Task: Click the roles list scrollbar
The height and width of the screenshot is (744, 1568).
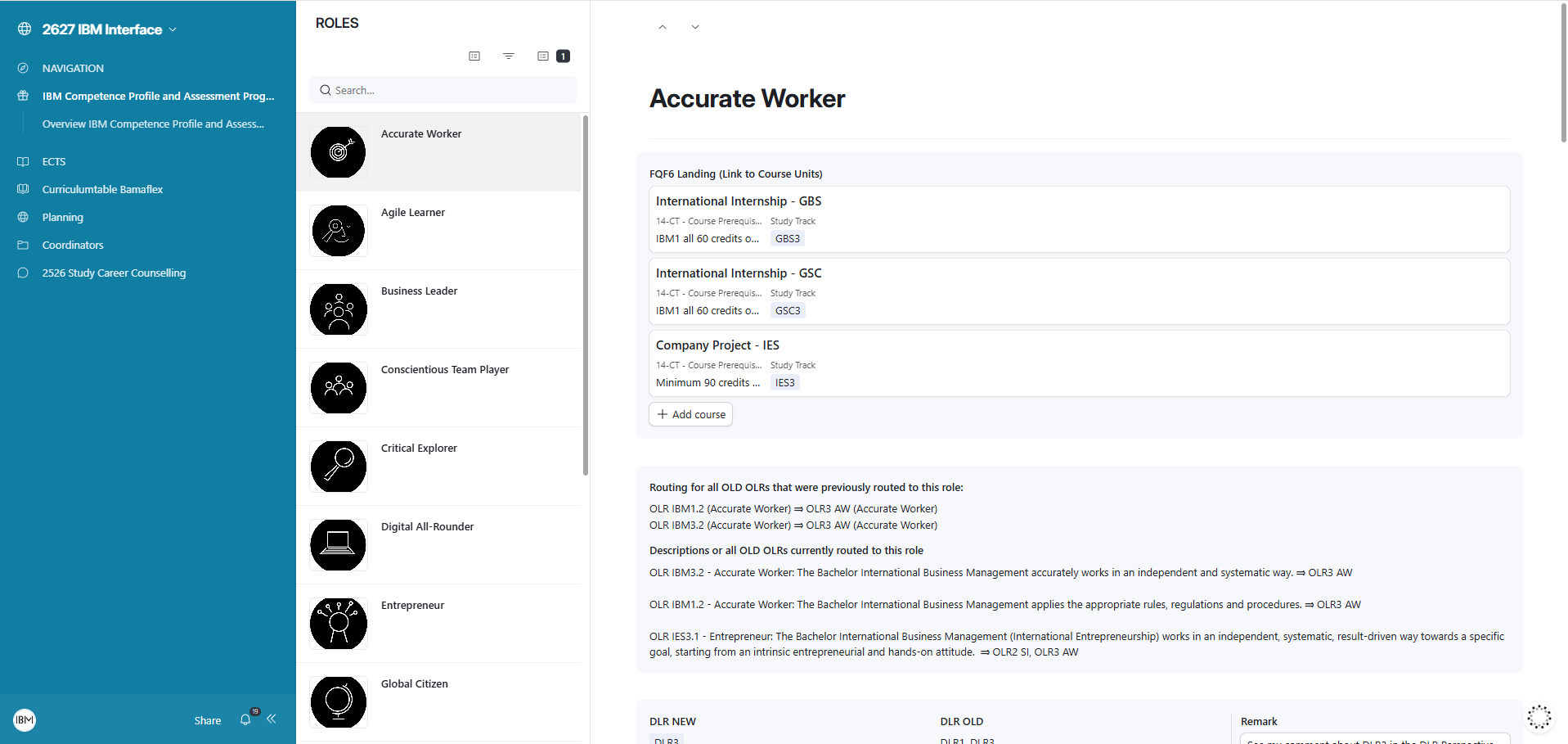Action: [586, 295]
